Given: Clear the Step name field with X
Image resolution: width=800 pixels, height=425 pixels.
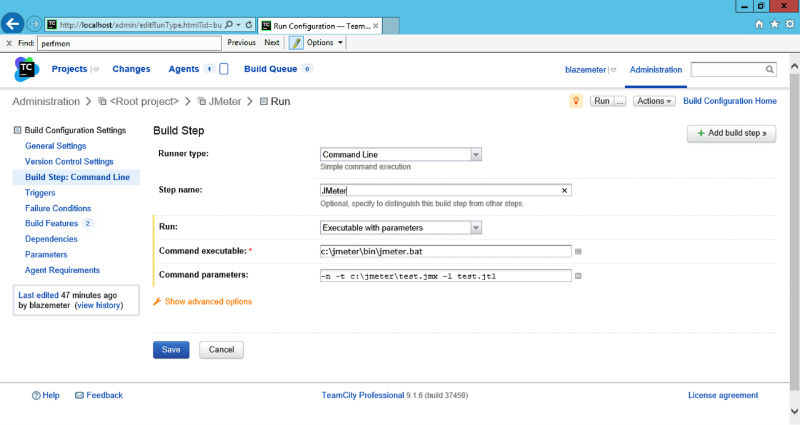Looking at the screenshot, I should (564, 190).
